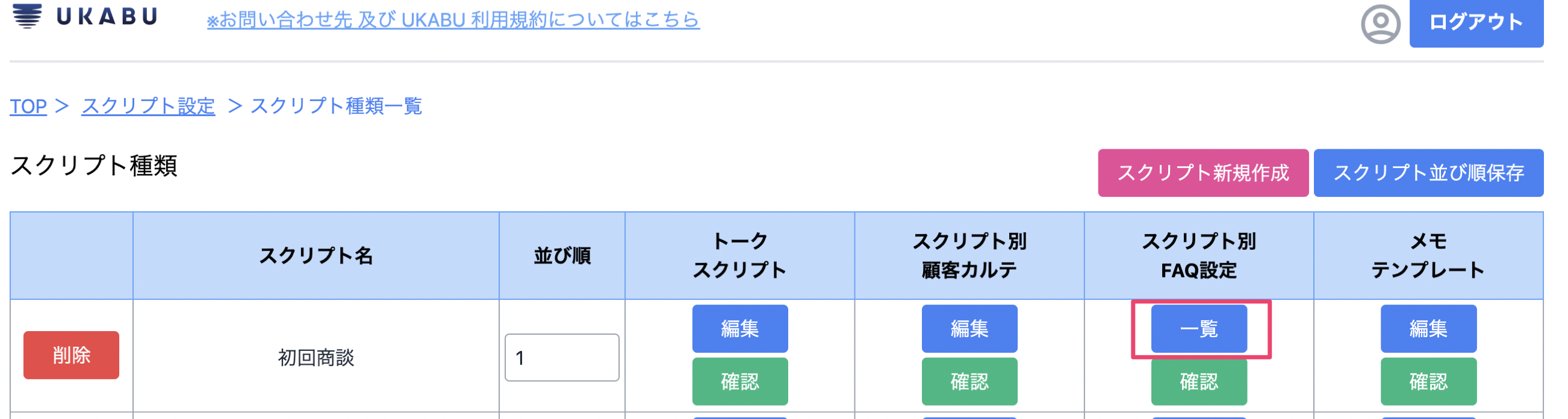Delete the 初回商談 script with 削除
1568x419 pixels.
71,355
